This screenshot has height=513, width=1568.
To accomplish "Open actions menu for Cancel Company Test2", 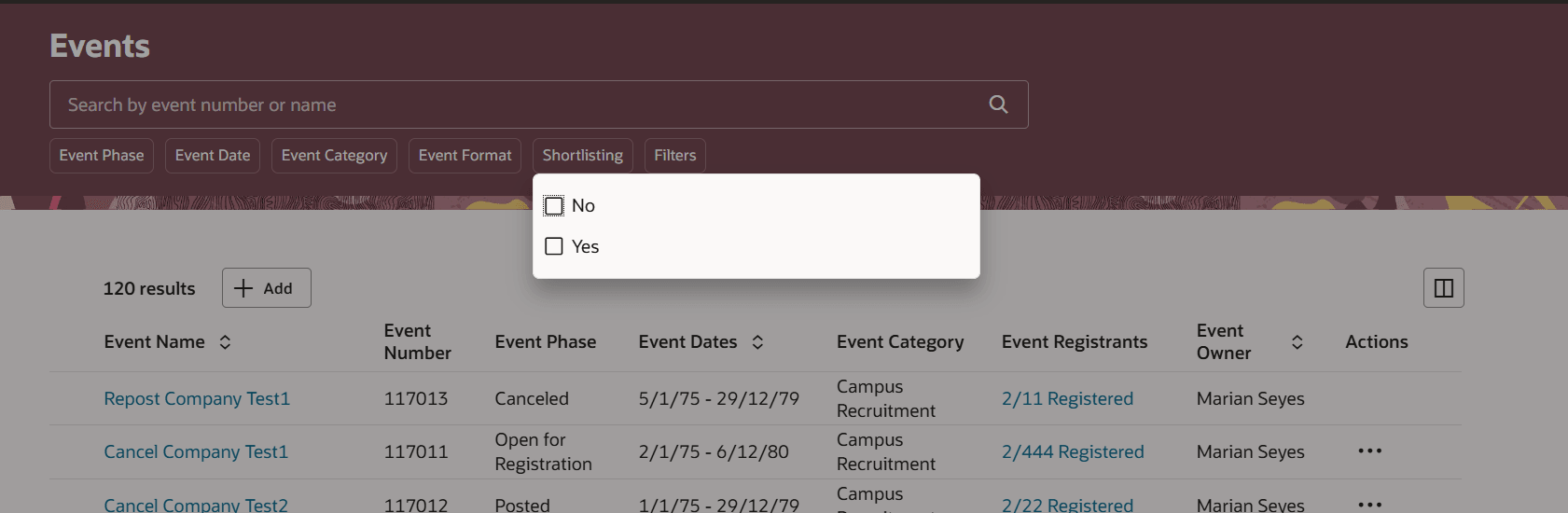I will 1369,504.
